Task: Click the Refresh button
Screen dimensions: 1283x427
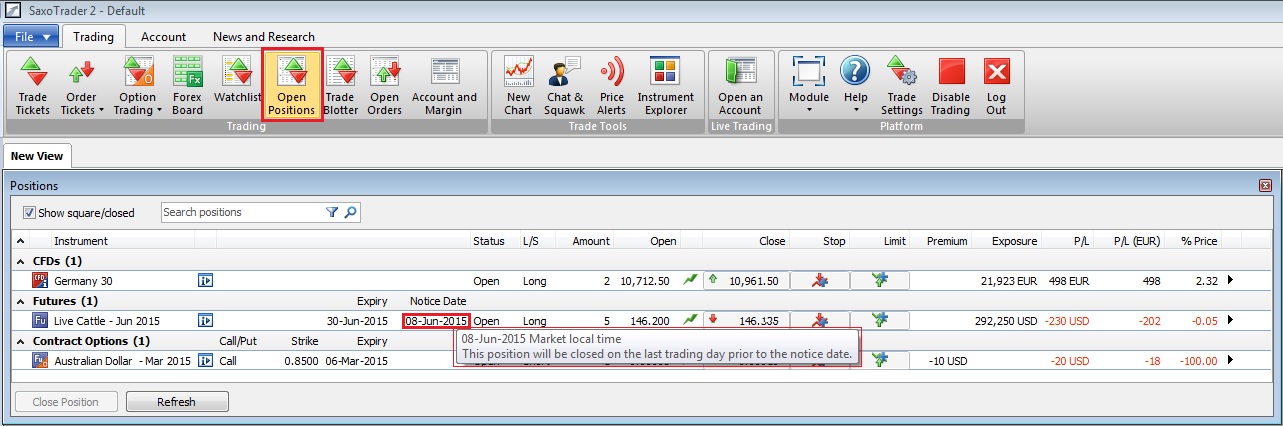Action: pyautogui.click(x=177, y=402)
